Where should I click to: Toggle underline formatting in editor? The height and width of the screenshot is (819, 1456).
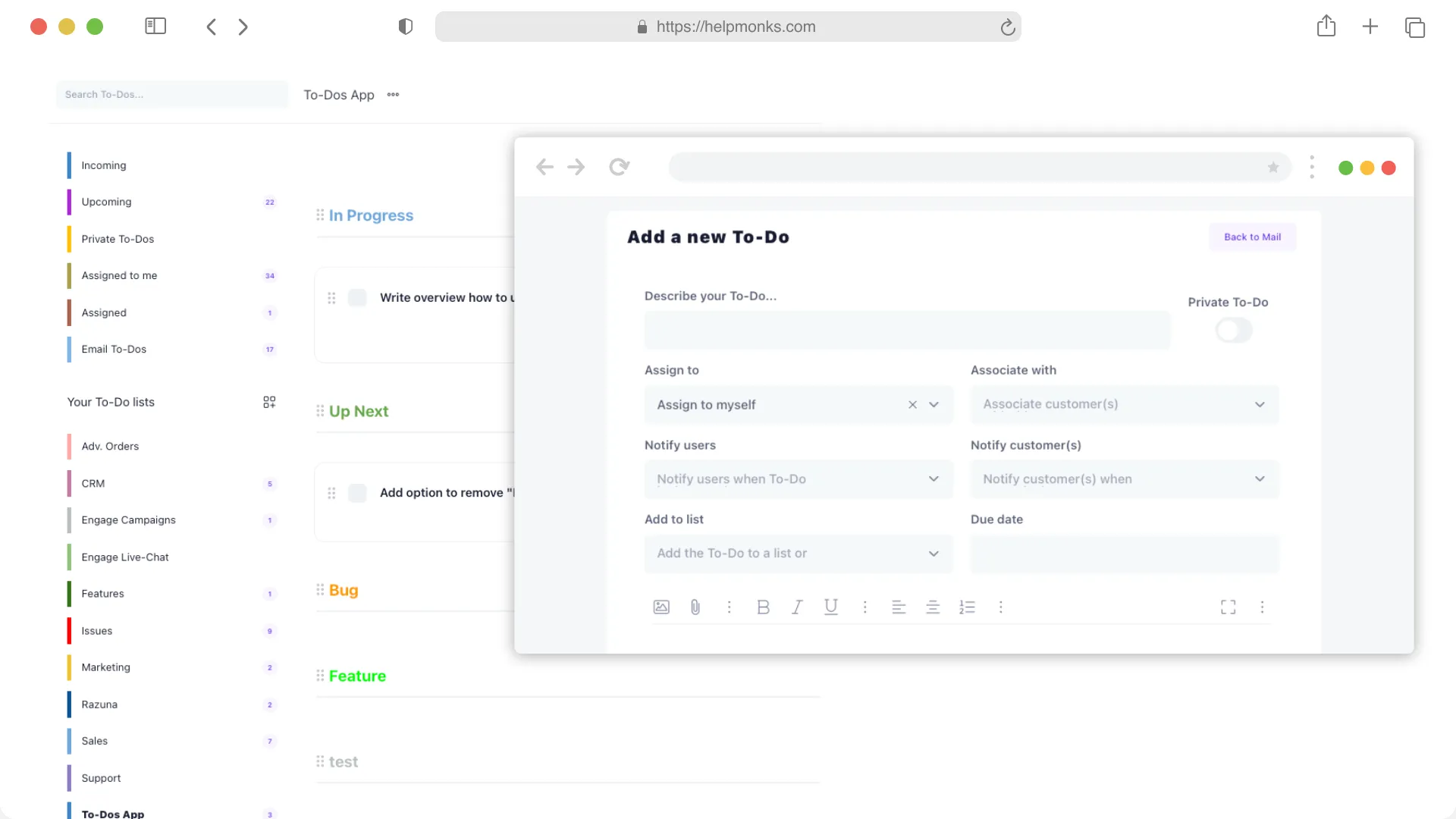831,607
